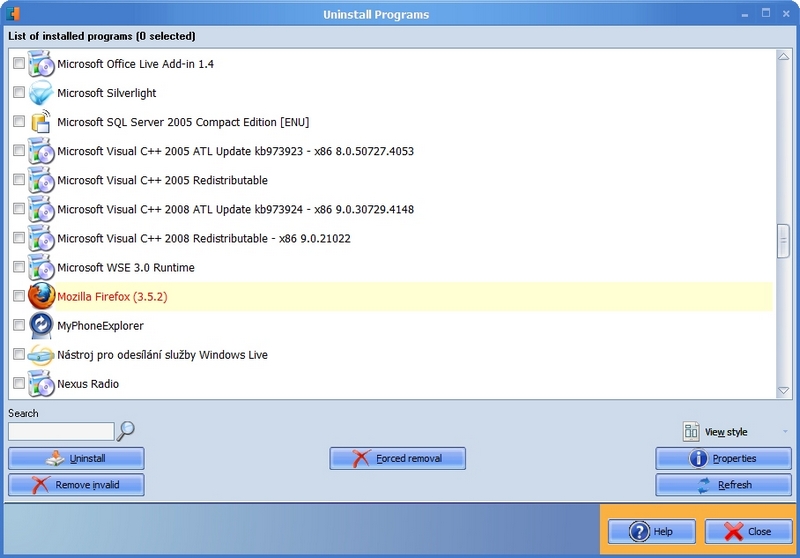Select Nástroj pro odesílání služby Windows Live text

[162, 355]
